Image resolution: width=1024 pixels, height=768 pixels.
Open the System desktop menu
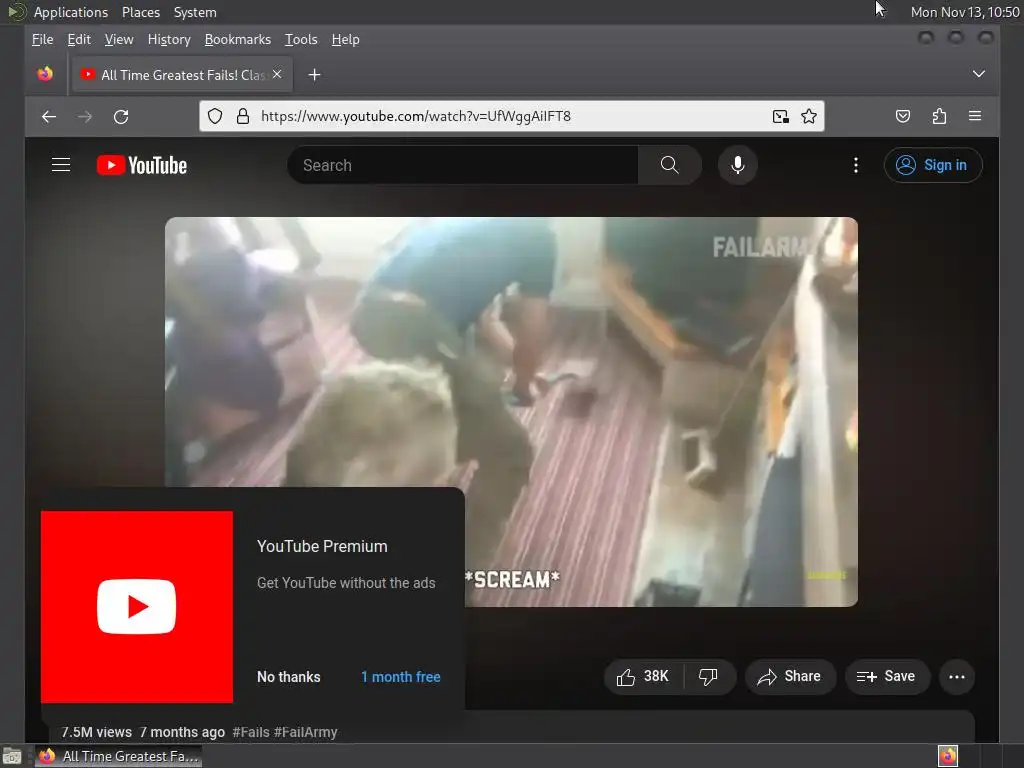195,12
